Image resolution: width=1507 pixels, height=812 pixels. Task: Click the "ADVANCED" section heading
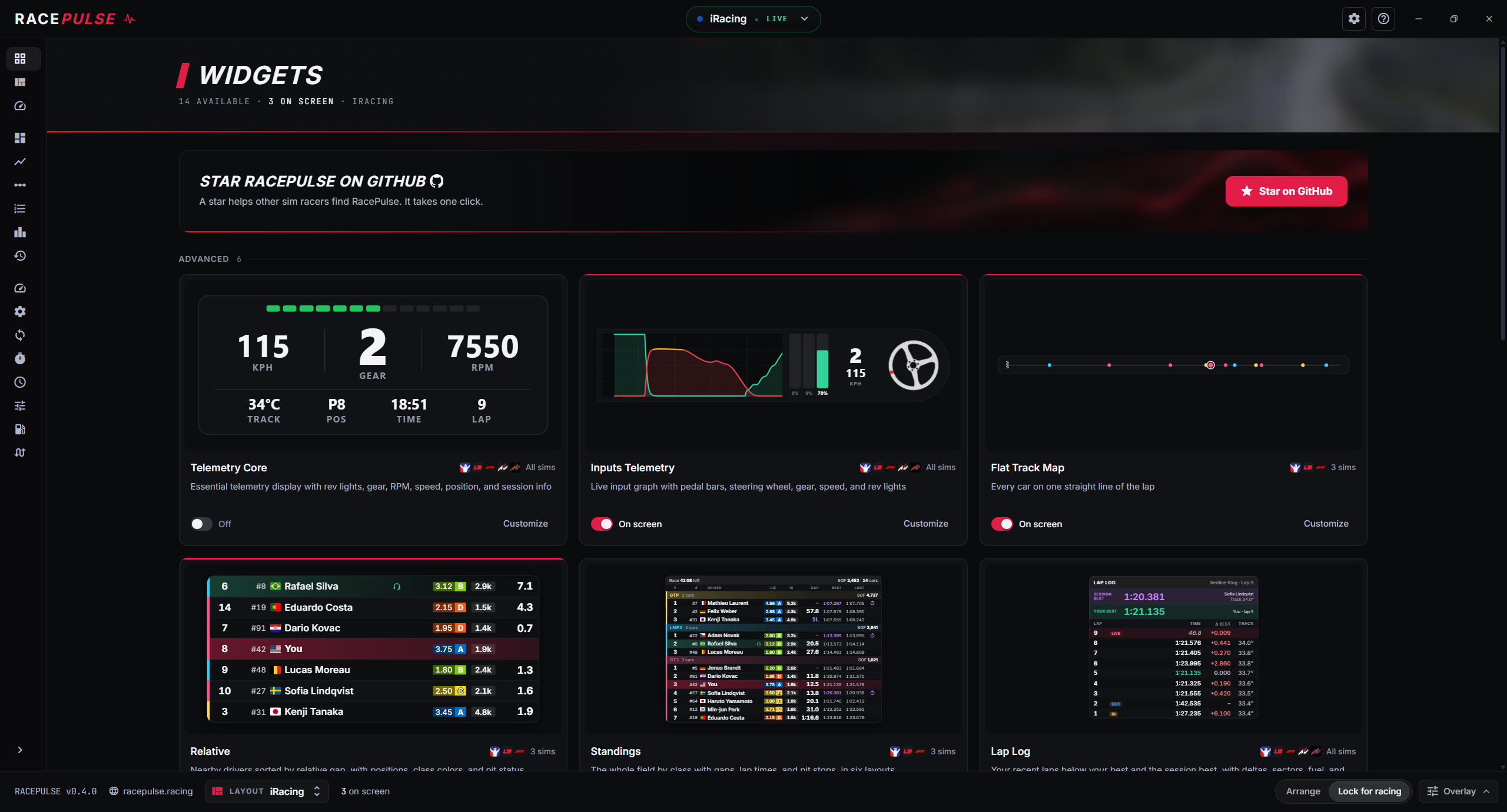point(204,259)
